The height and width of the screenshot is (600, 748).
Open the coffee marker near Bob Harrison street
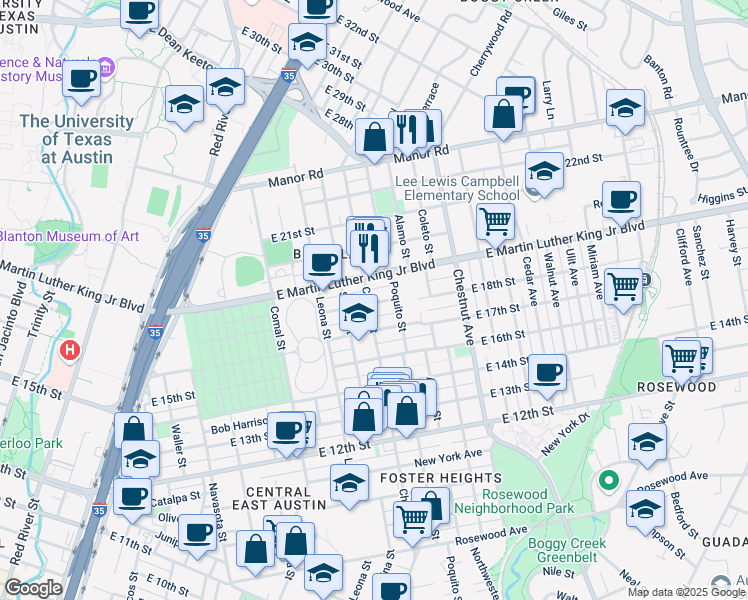tap(286, 432)
